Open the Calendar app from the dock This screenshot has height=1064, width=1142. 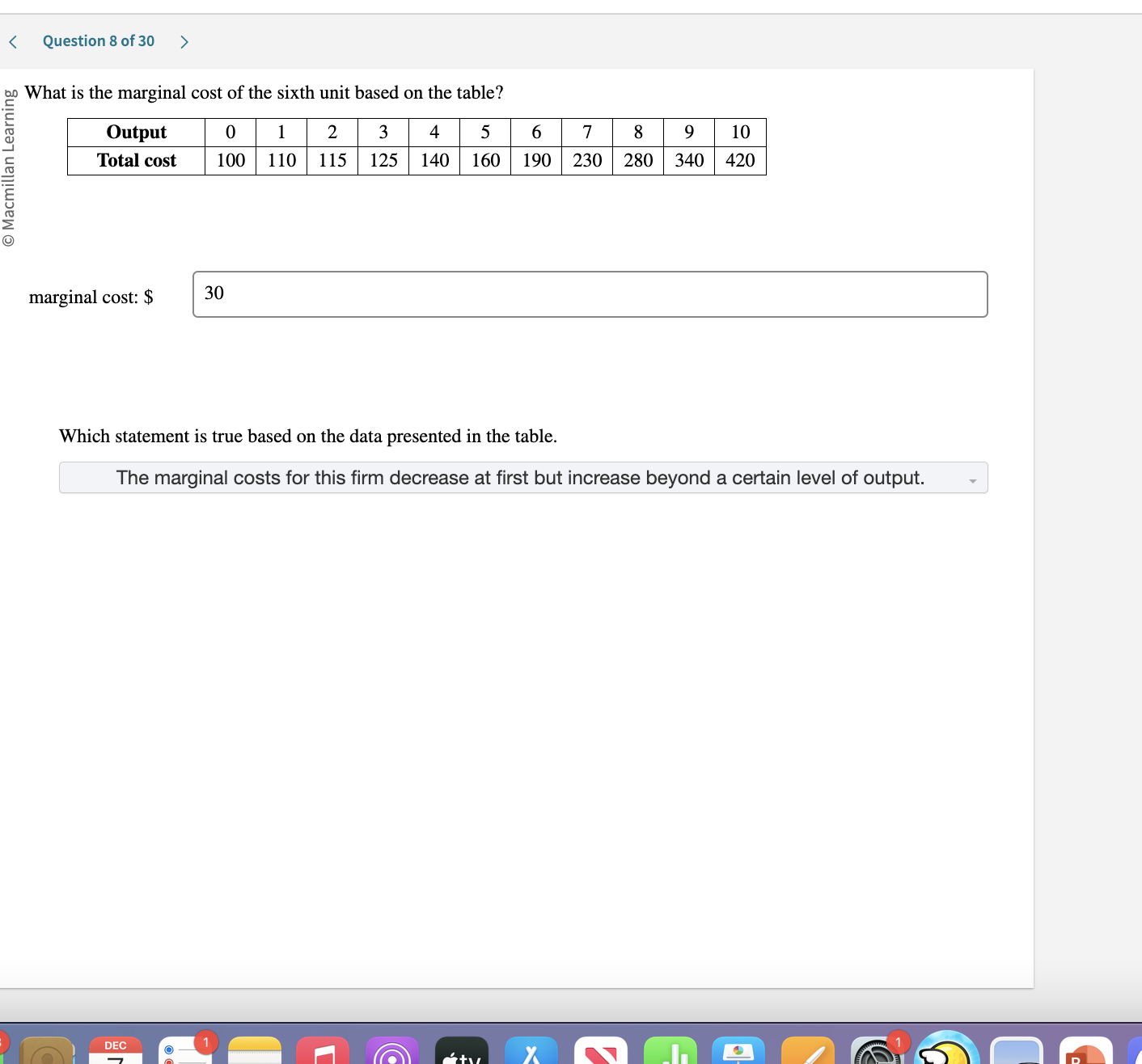(116, 1051)
